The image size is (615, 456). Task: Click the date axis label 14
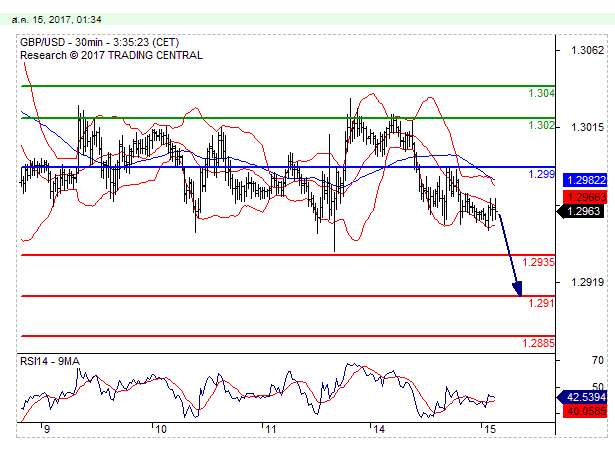pos(379,429)
